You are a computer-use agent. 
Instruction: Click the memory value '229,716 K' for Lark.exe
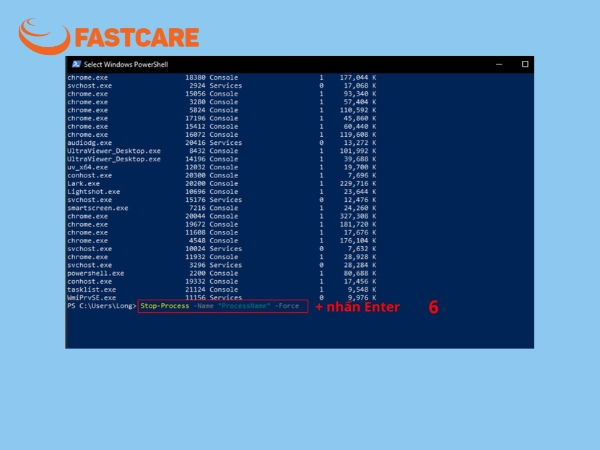point(358,184)
